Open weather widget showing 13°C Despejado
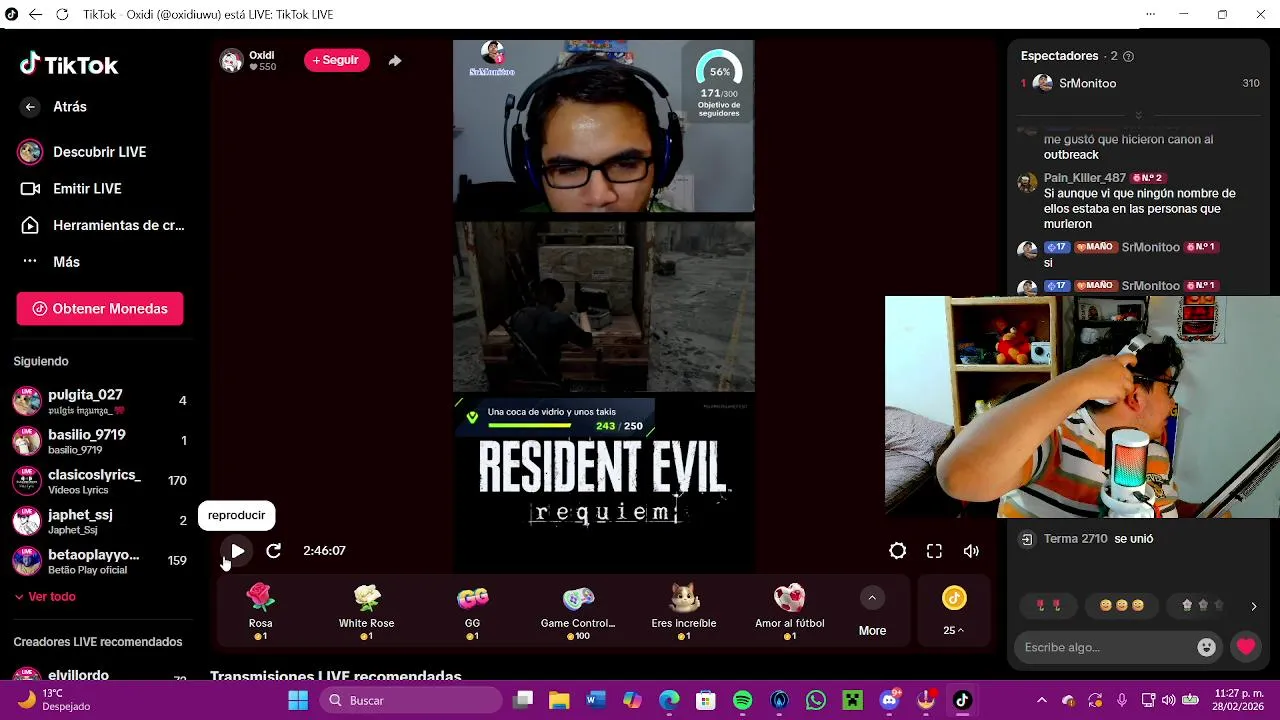Screen dimensions: 1280x720 [55, 700]
